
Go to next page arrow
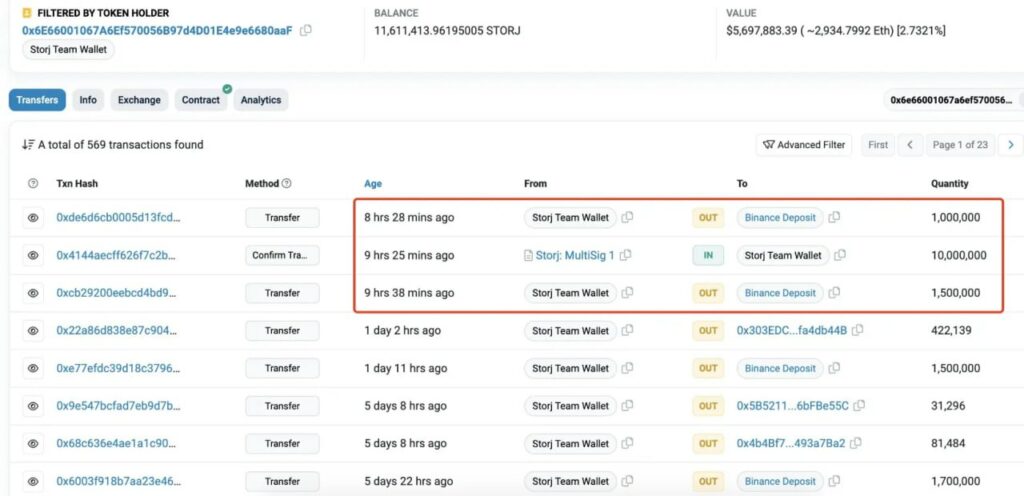pyautogui.click(x=1011, y=145)
